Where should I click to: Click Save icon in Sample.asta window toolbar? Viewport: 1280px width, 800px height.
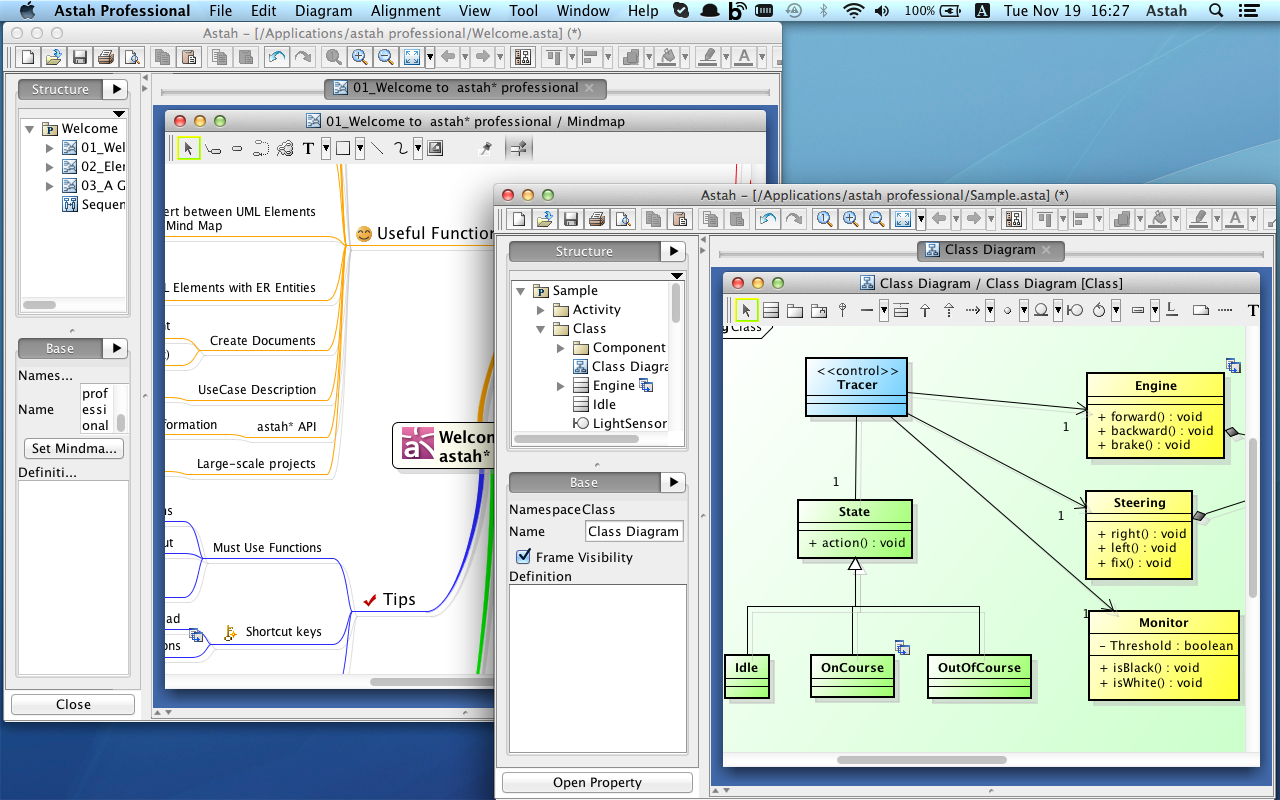pyautogui.click(x=571, y=219)
